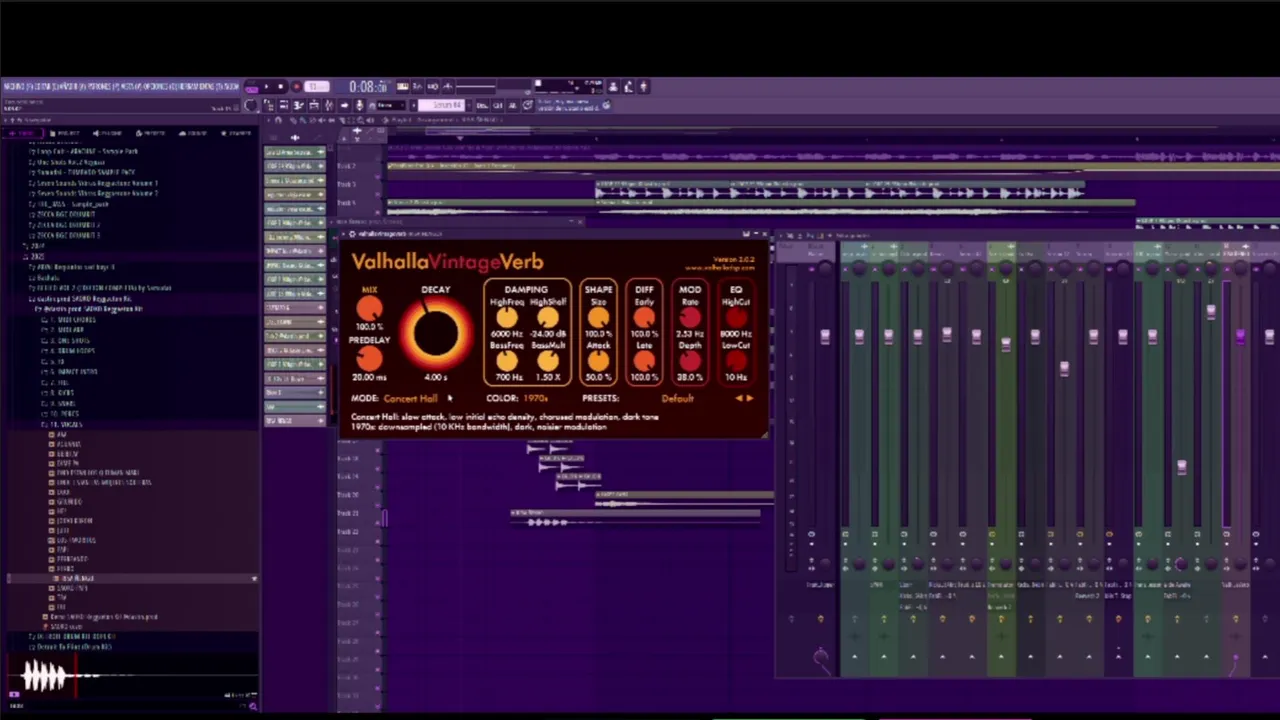Select 'Seven Sounds Venus Reggaetone Volume 1' folder

coord(93,183)
